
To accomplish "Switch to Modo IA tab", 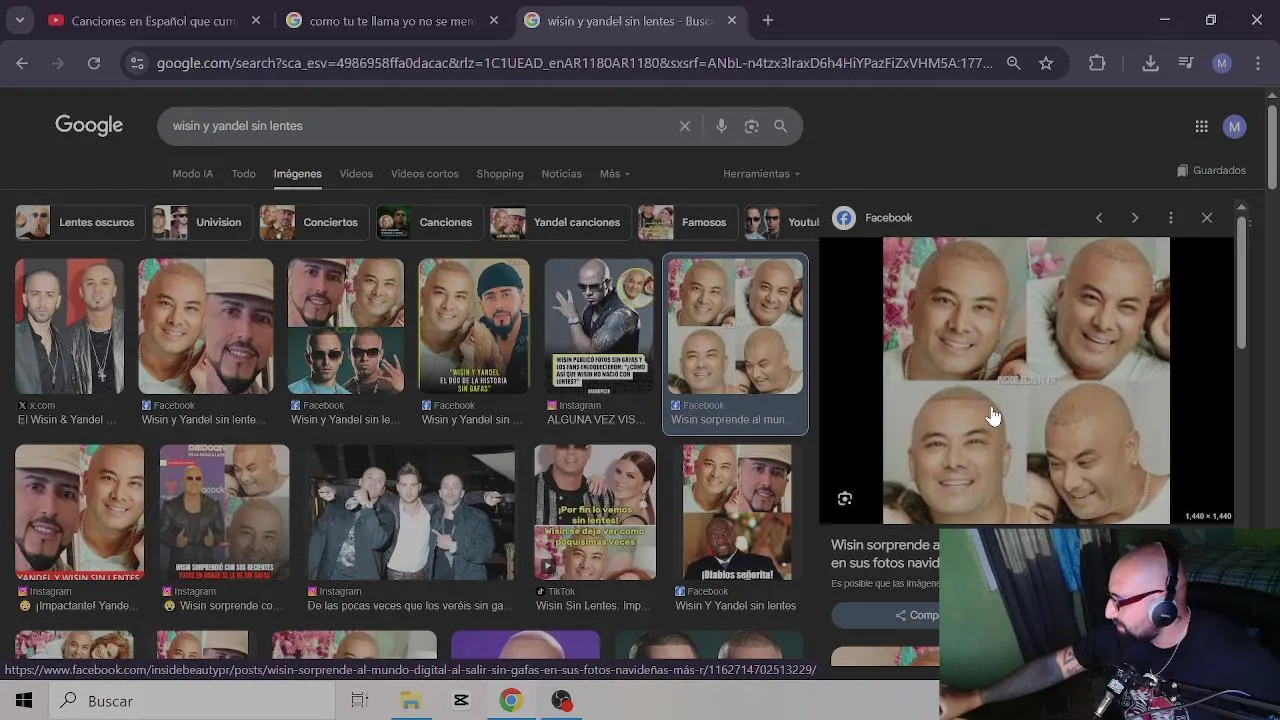I will click(x=192, y=174).
